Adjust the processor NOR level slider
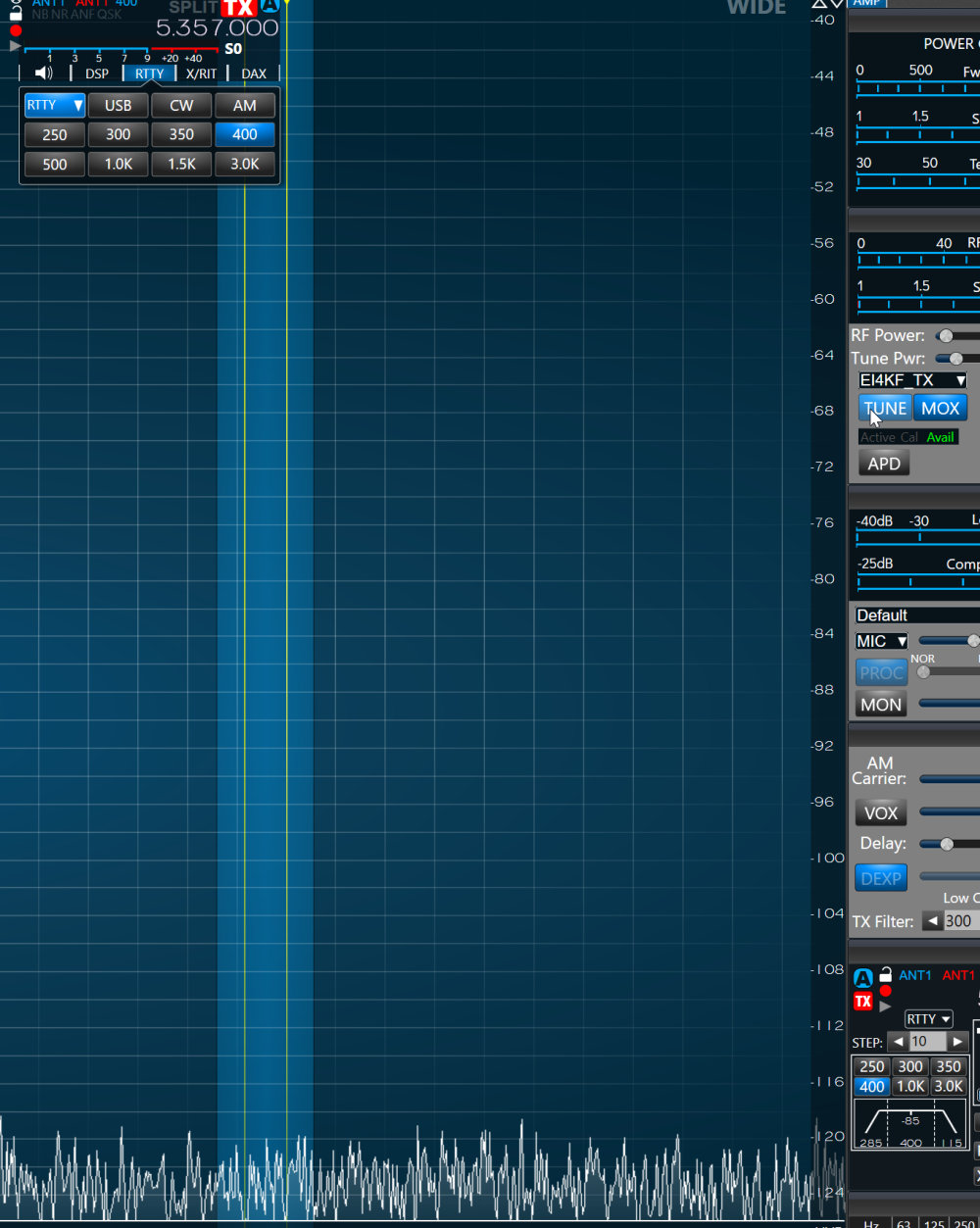Image resolution: width=980 pixels, height=1228 pixels. click(950, 672)
